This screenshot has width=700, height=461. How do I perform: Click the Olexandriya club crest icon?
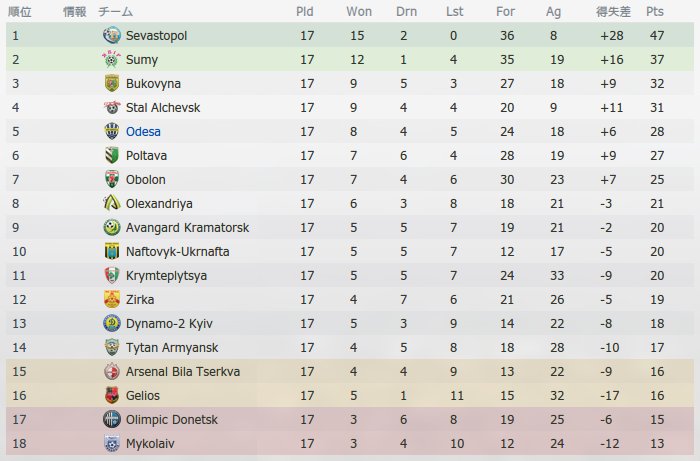112,204
